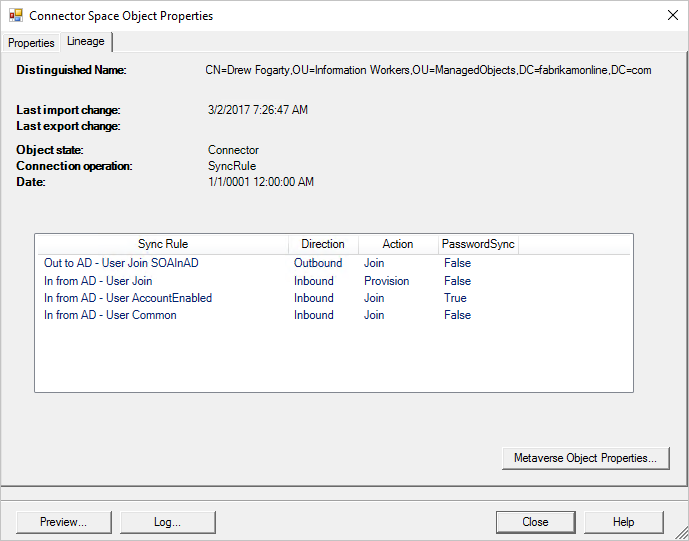Click the SyncRule connection operation value
Image resolution: width=689 pixels, height=541 pixels.
[x=232, y=166]
